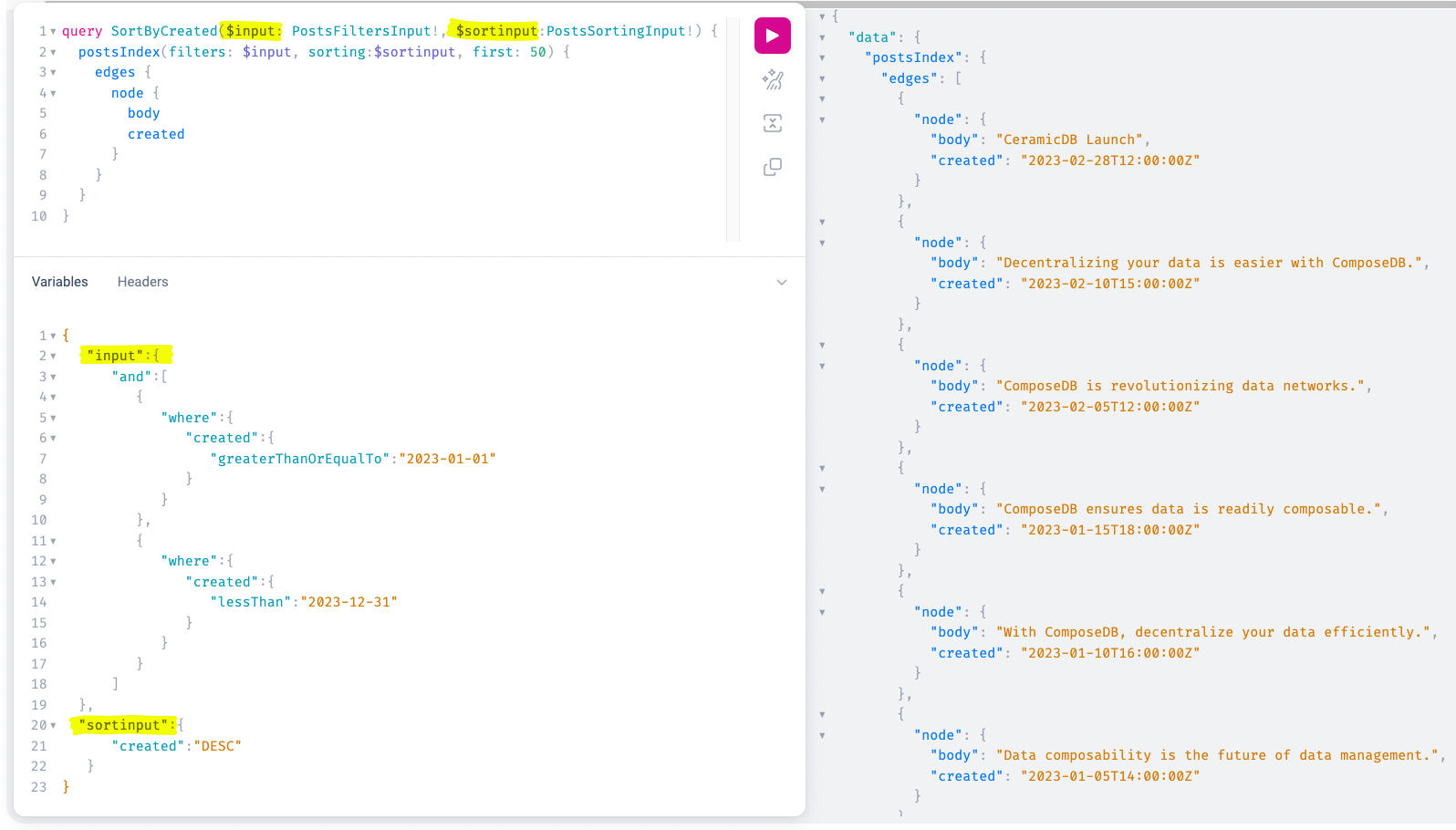Screen dimensions: 1456x830
Task: Collapse the "data" object in the response
Action: point(822,38)
